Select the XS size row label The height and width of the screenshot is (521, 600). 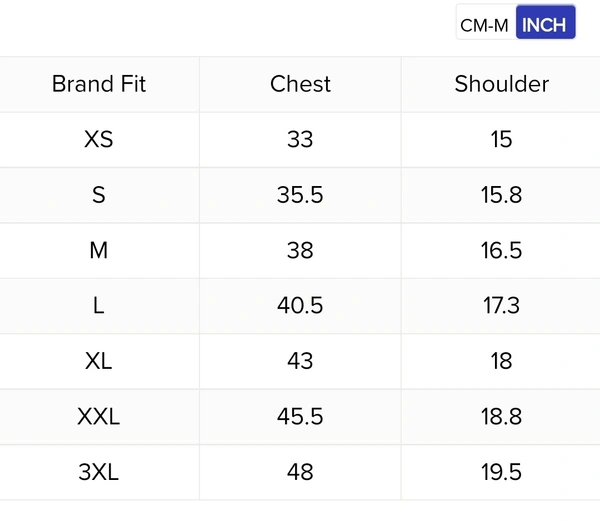99,140
